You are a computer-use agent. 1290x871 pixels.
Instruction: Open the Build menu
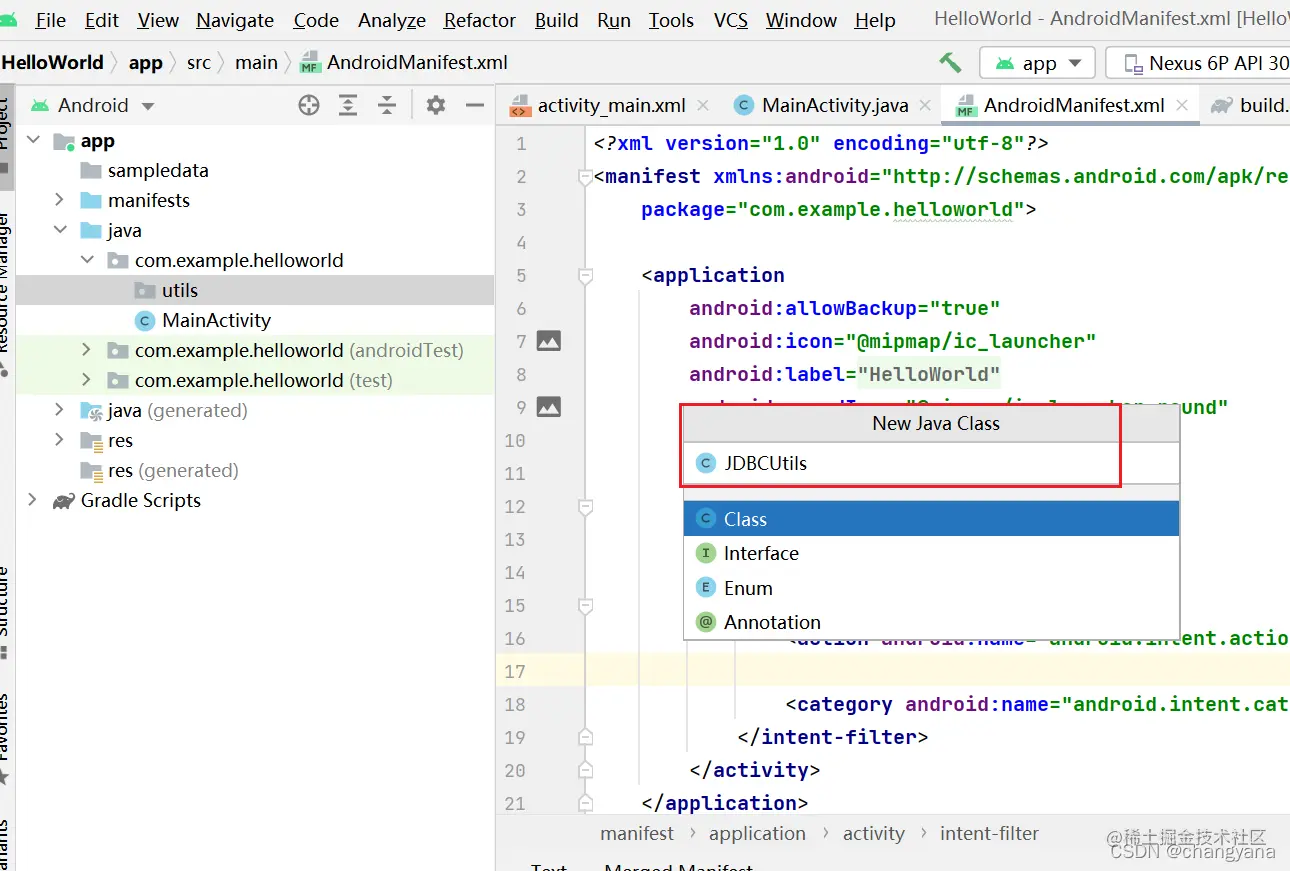[x=557, y=20]
